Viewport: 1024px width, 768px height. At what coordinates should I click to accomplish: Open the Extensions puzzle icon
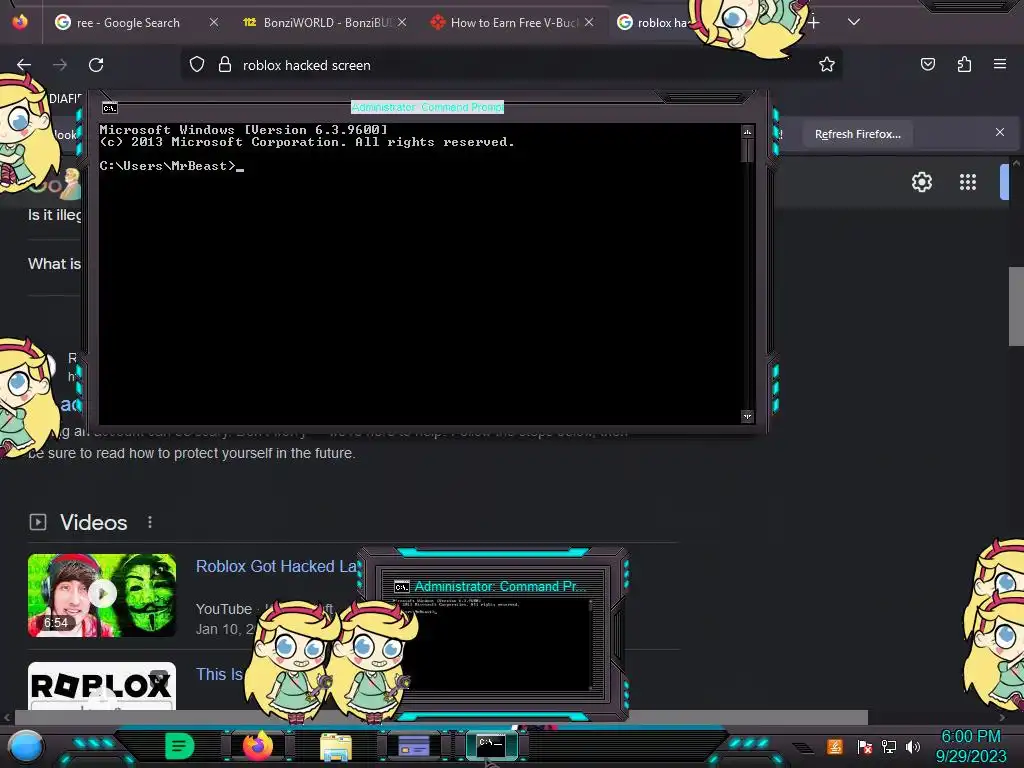tap(964, 64)
